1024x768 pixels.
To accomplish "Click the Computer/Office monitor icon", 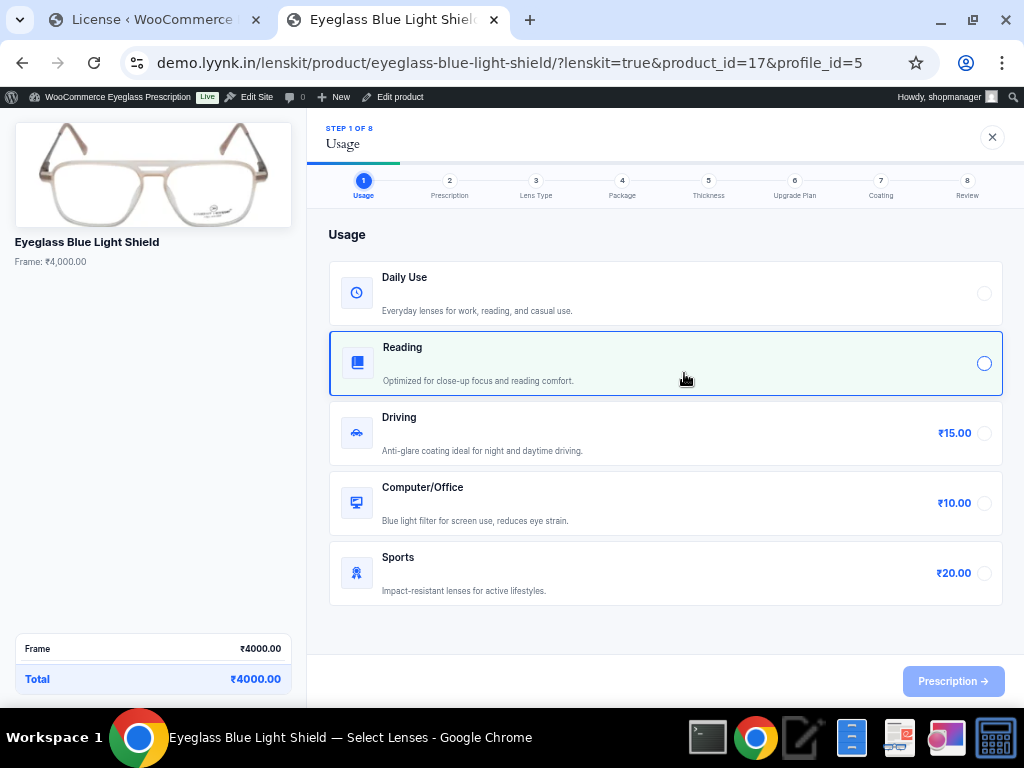I will [x=357, y=503].
